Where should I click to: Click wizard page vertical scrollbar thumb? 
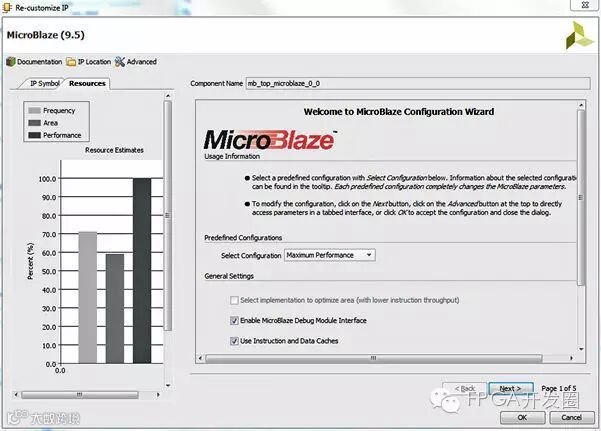[581, 197]
